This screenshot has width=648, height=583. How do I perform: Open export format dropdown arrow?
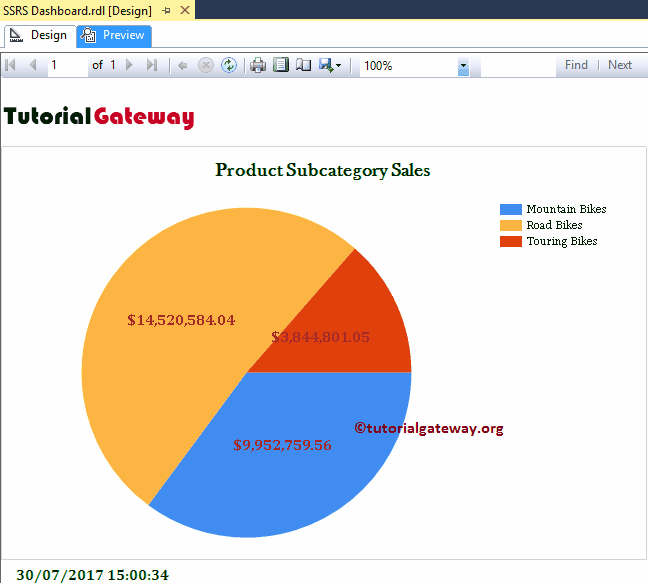click(338, 65)
